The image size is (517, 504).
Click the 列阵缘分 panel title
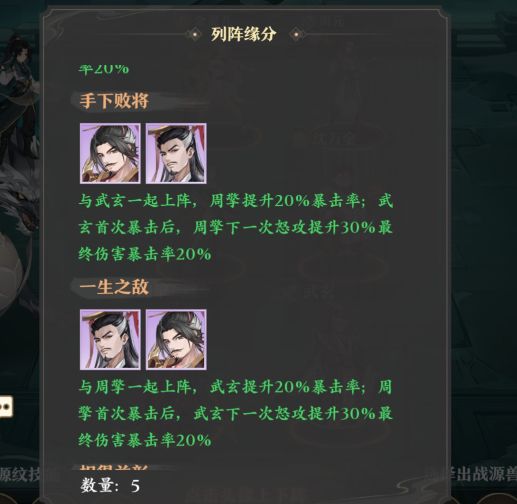[244, 34]
